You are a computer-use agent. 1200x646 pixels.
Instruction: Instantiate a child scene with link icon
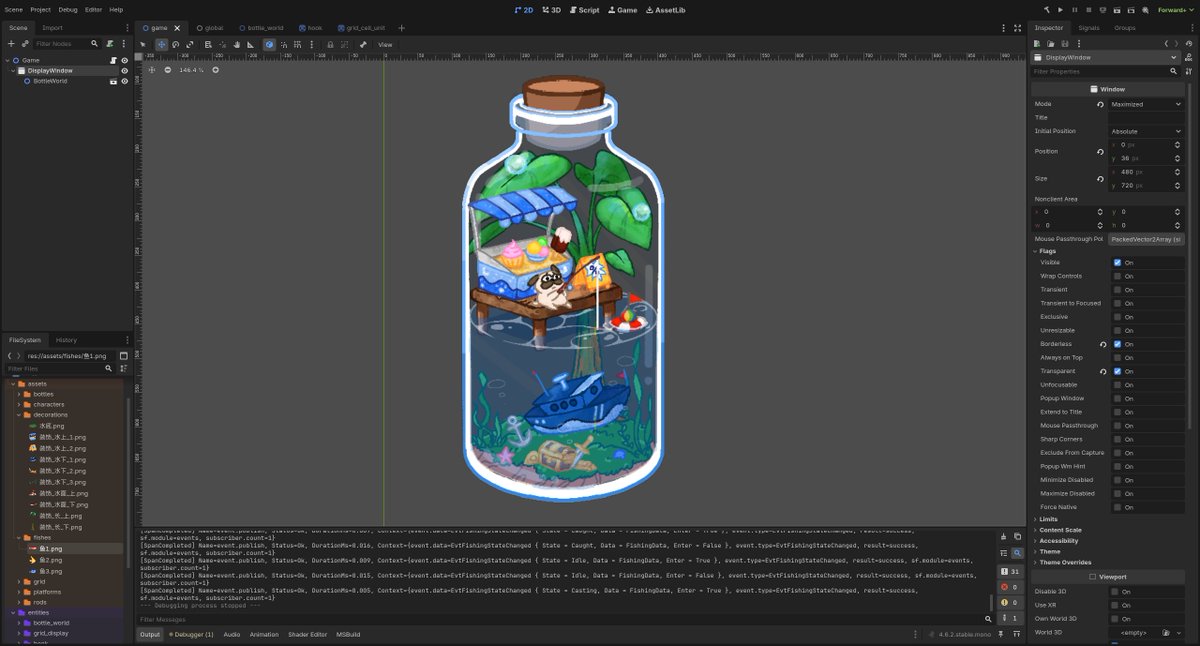coord(26,44)
